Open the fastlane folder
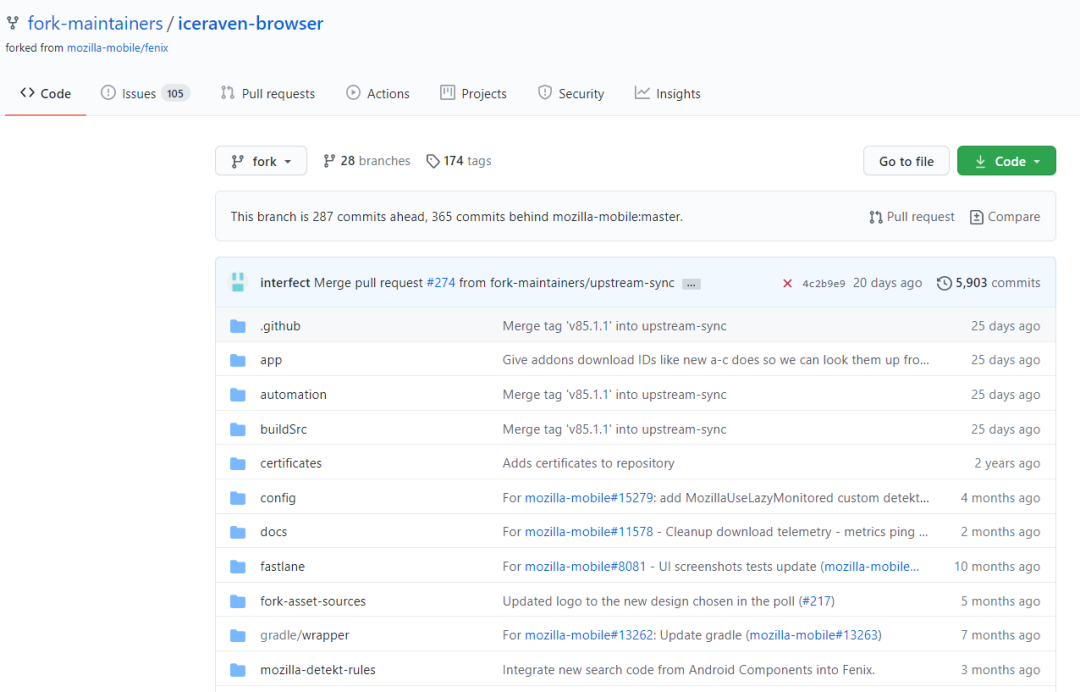 (x=282, y=567)
